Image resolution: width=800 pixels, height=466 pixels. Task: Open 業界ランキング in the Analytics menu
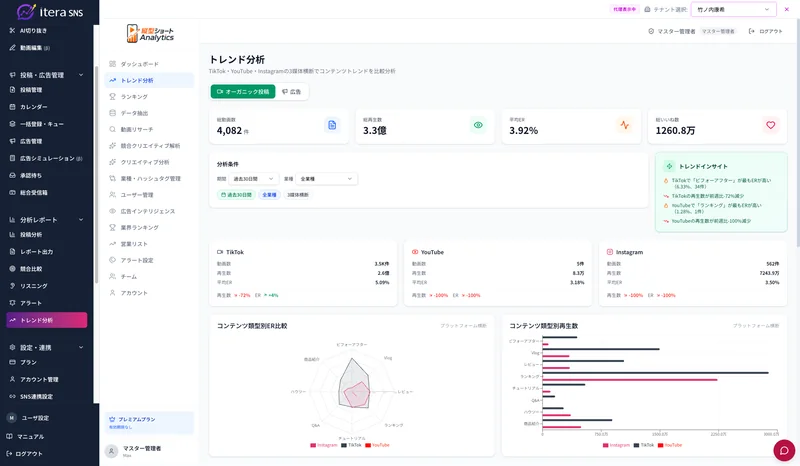point(149,227)
